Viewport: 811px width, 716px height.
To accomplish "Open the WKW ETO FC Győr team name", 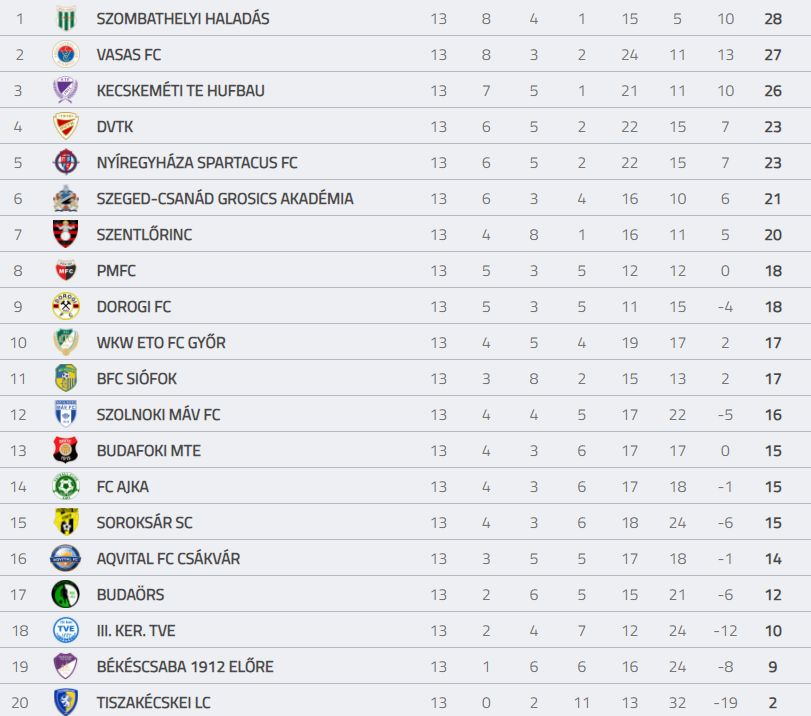I will [161, 342].
